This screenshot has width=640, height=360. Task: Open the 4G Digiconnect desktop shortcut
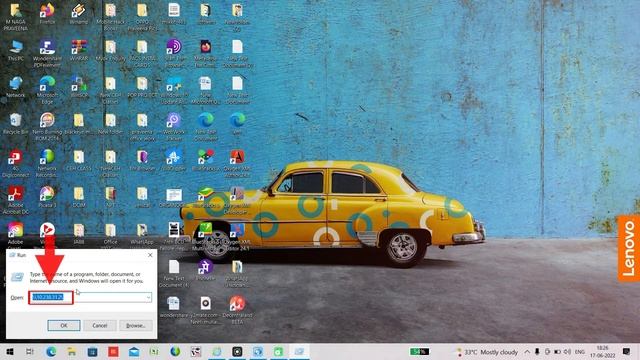(16, 163)
